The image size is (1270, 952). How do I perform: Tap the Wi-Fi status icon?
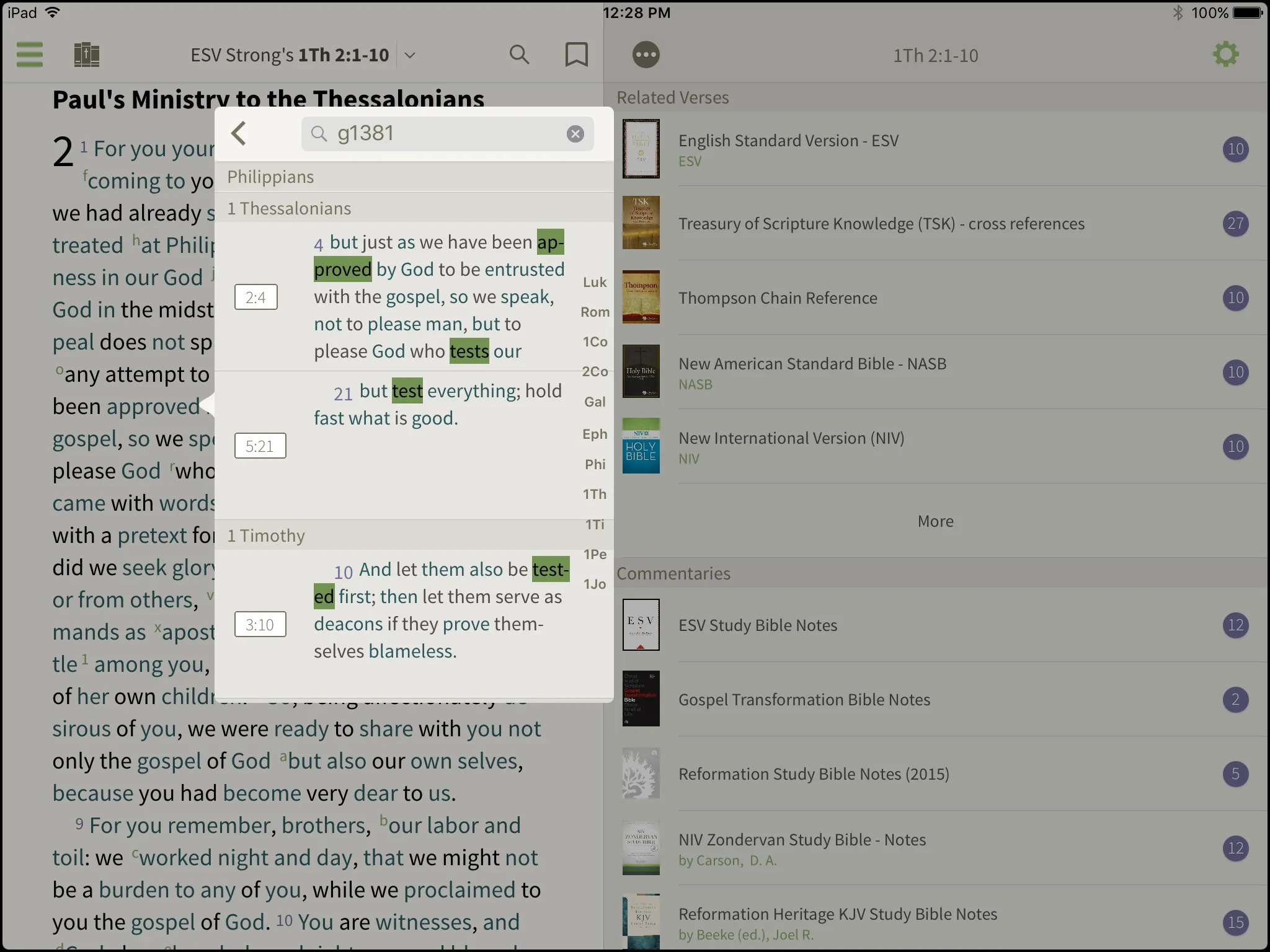[x=53, y=12]
